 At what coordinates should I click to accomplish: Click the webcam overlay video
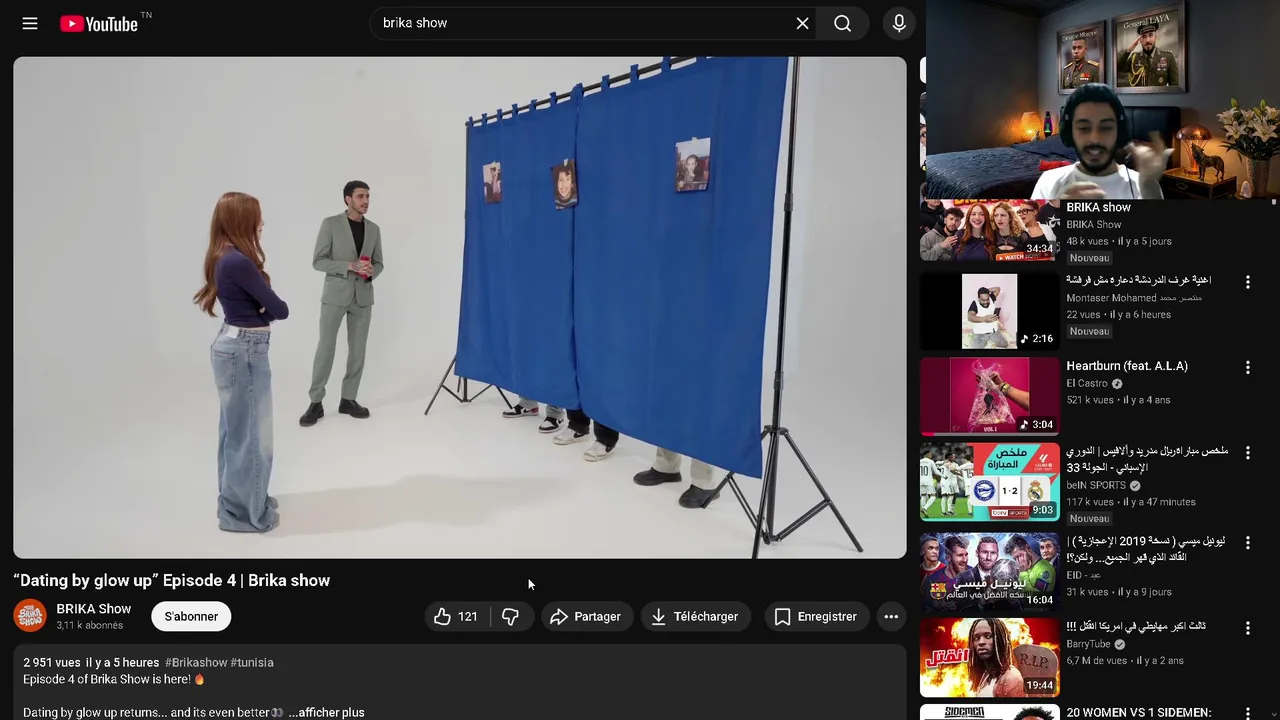tap(1102, 99)
